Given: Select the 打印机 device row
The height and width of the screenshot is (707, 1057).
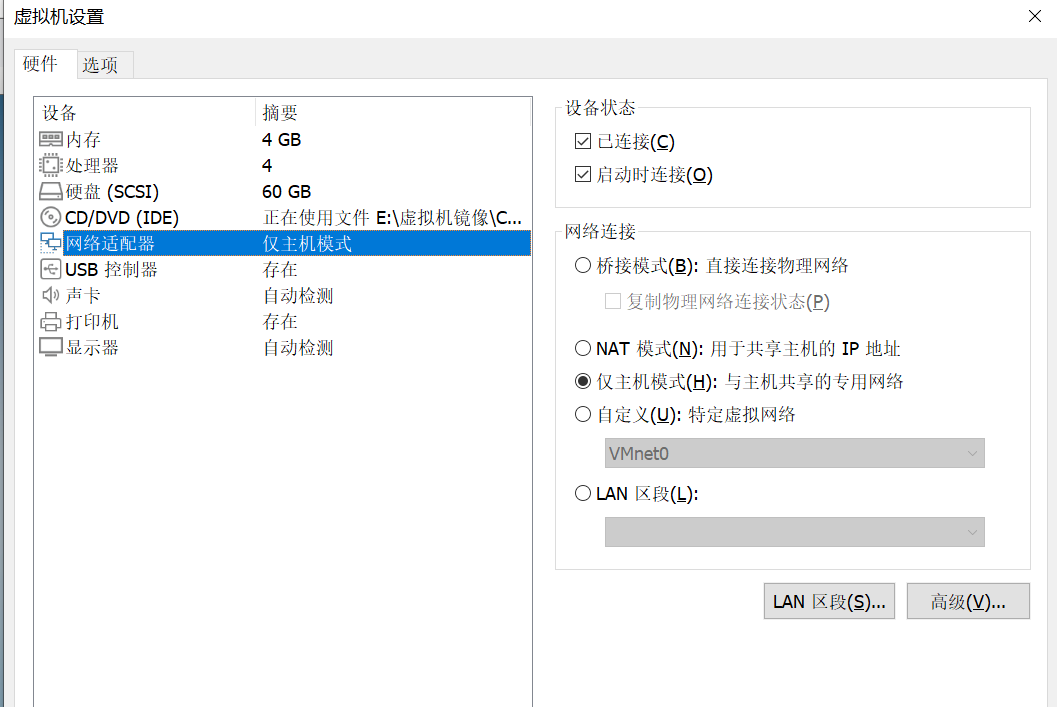Looking at the screenshot, I should click(x=283, y=321).
